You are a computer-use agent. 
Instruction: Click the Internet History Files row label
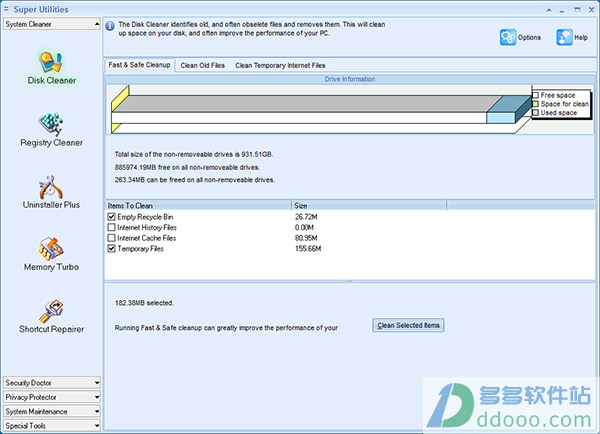click(147, 227)
